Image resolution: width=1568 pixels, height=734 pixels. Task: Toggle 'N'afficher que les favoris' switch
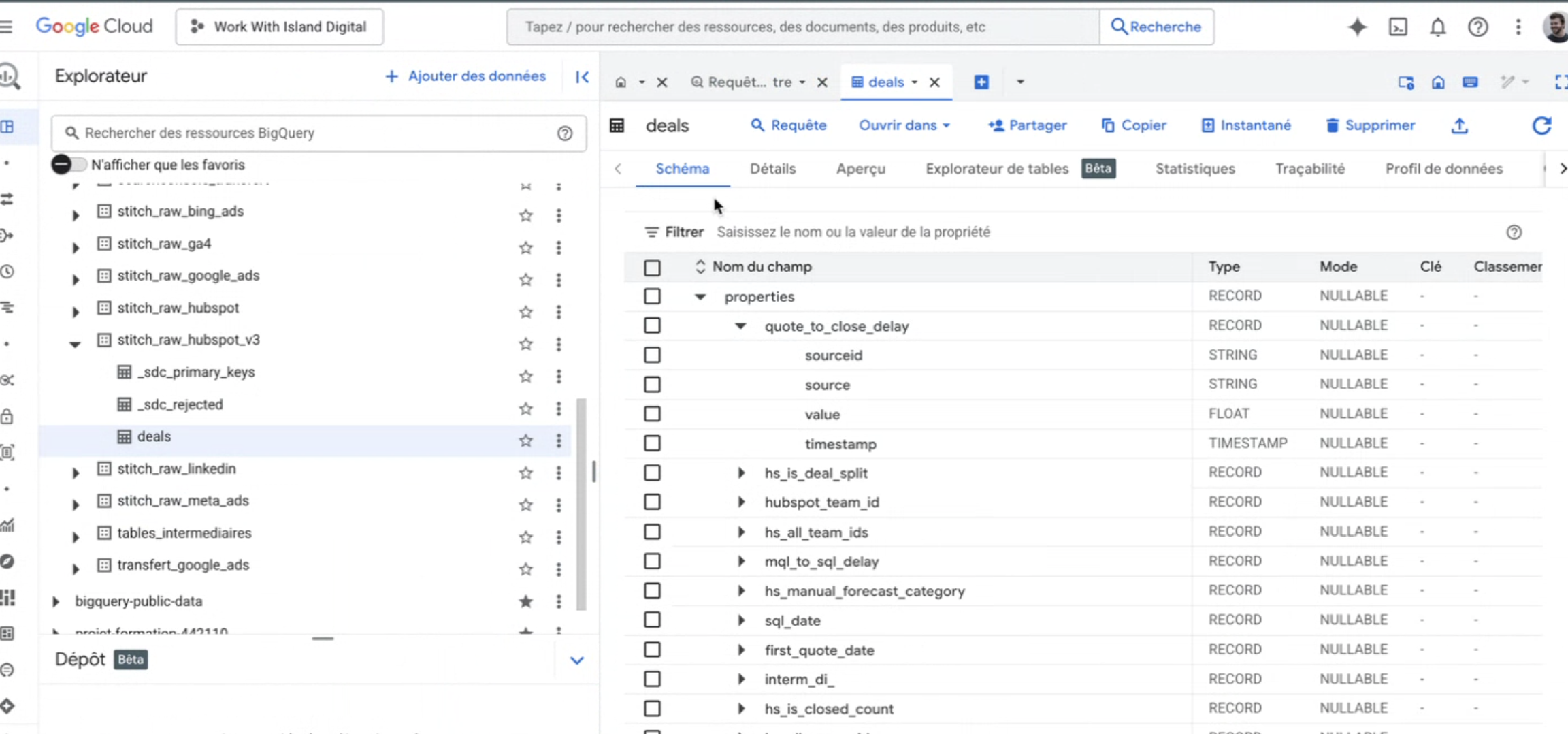(x=68, y=164)
